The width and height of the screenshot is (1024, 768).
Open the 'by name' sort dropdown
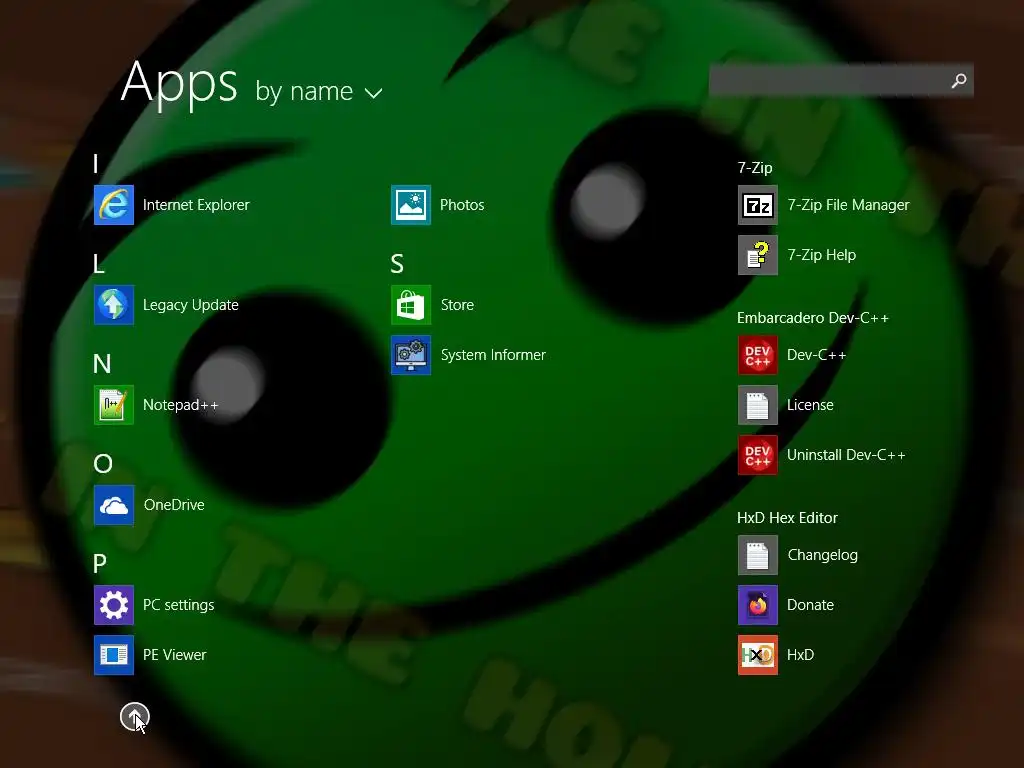point(319,91)
